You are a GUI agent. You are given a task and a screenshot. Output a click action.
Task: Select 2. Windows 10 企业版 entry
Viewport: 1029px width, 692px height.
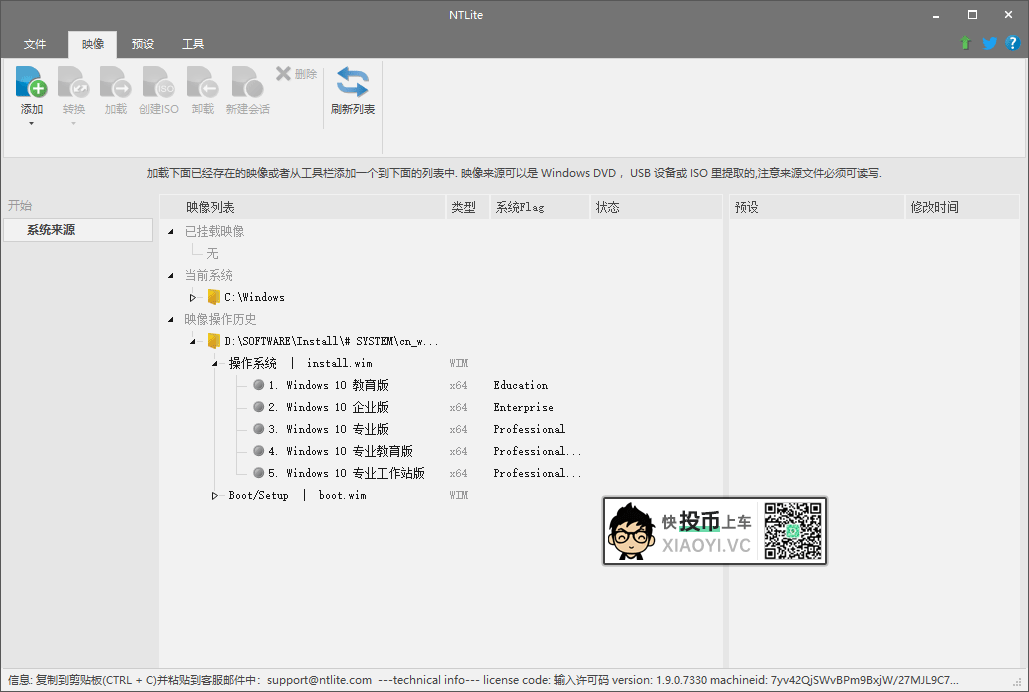pyautogui.click(x=328, y=407)
